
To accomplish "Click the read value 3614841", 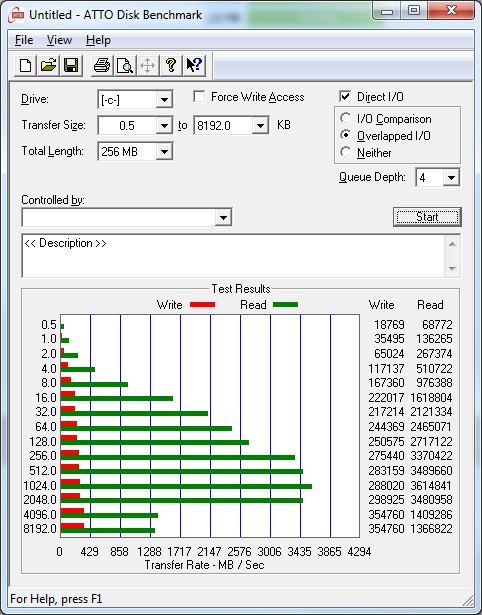I will (431, 486).
